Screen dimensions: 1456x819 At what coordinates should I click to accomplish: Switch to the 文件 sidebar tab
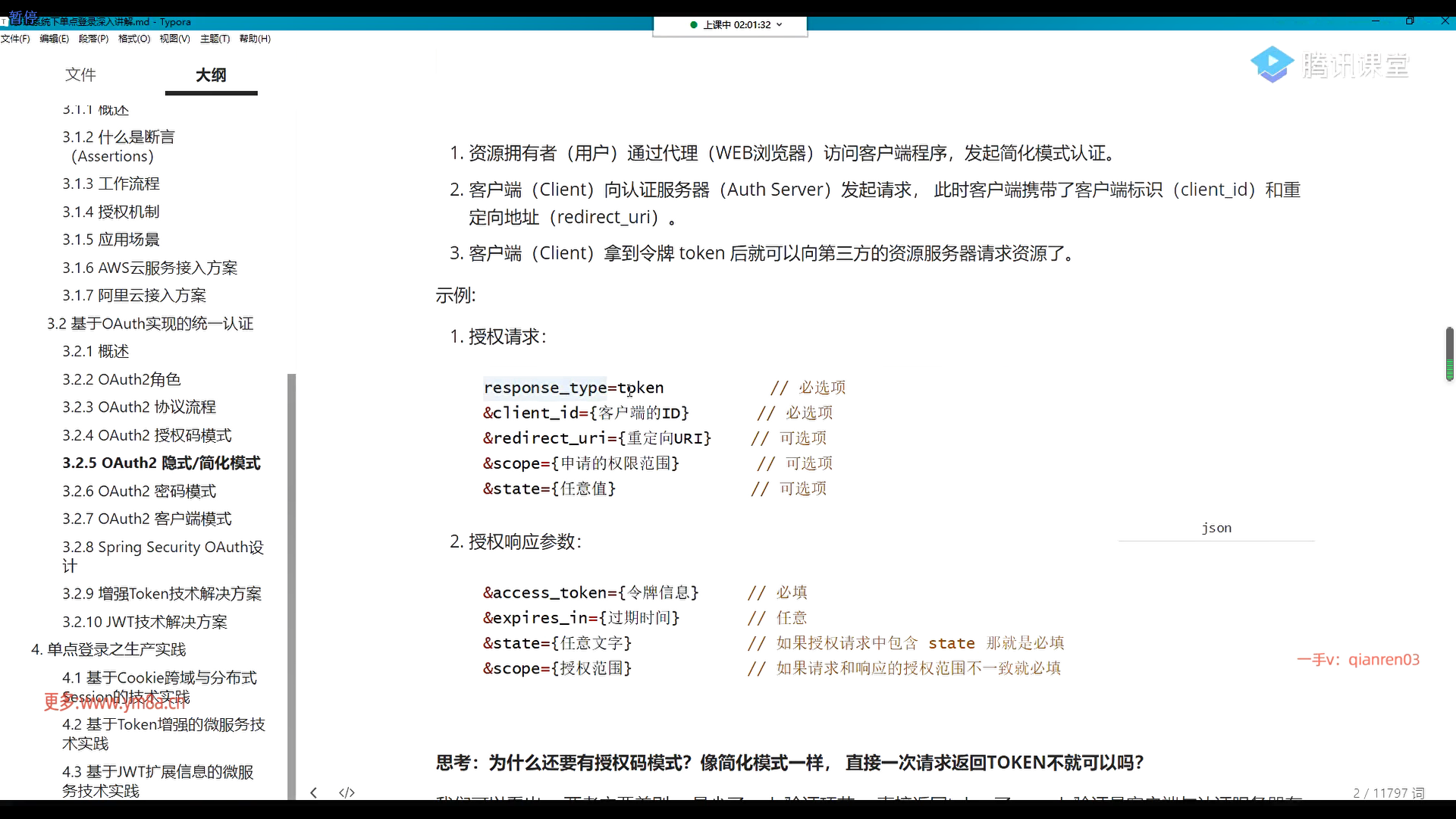[x=80, y=74]
